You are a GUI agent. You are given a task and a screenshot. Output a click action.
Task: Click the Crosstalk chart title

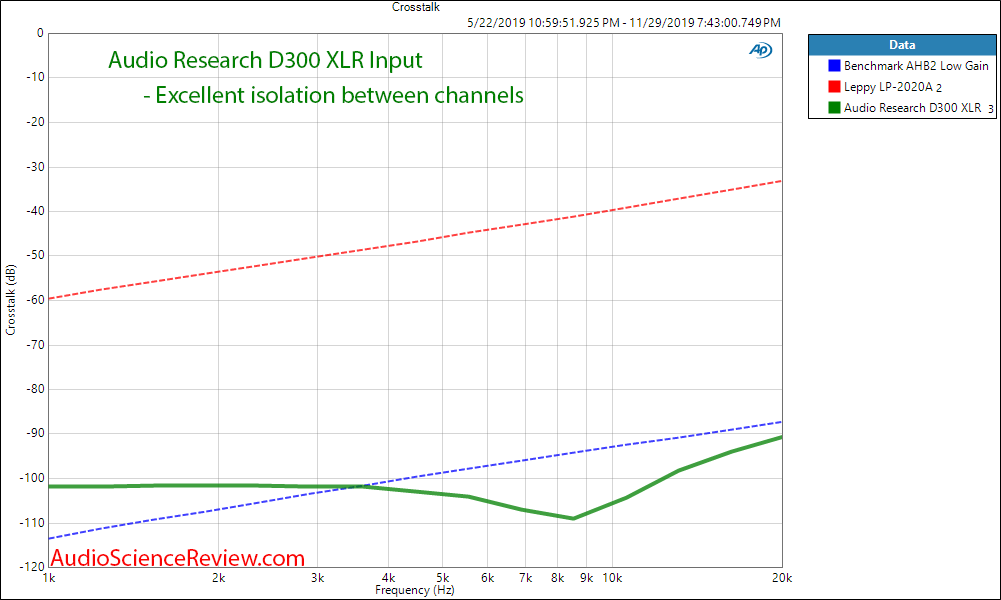[x=416, y=7]
